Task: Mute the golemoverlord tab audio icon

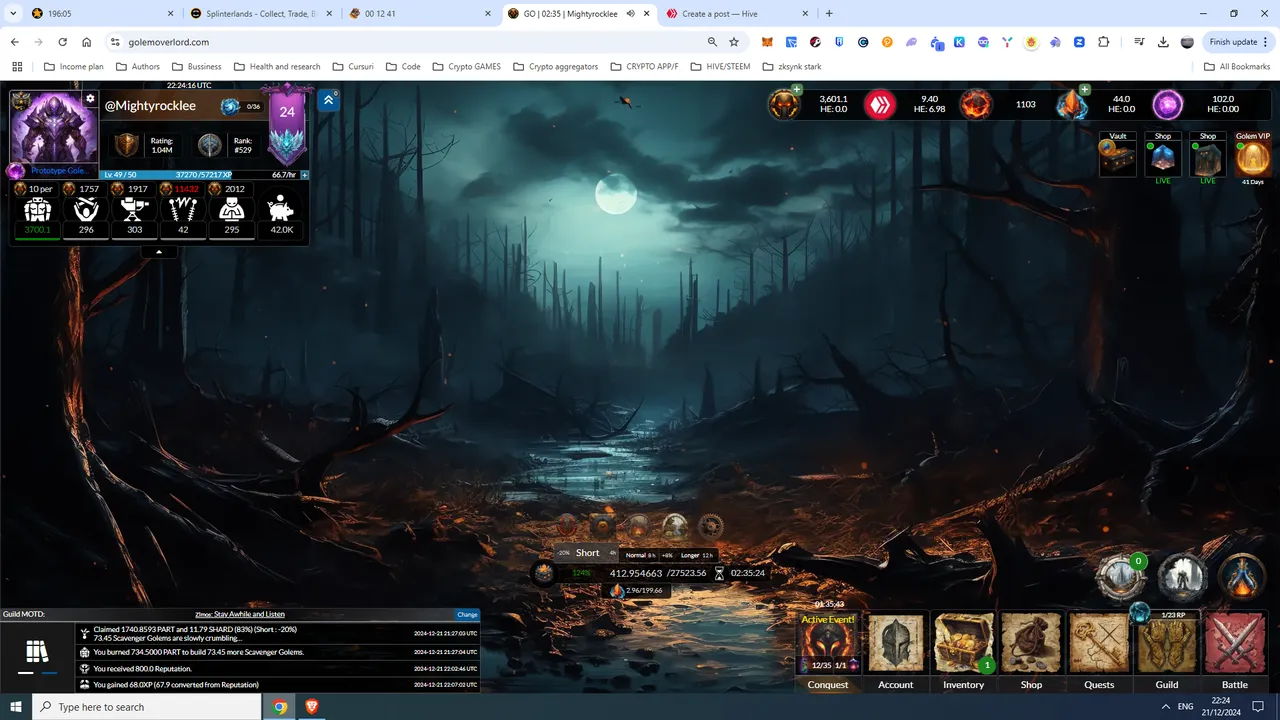Action: [x=631, y=14]
